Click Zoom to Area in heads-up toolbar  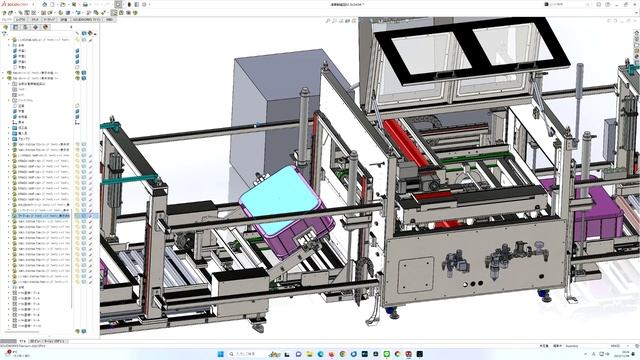coord(334,20)
